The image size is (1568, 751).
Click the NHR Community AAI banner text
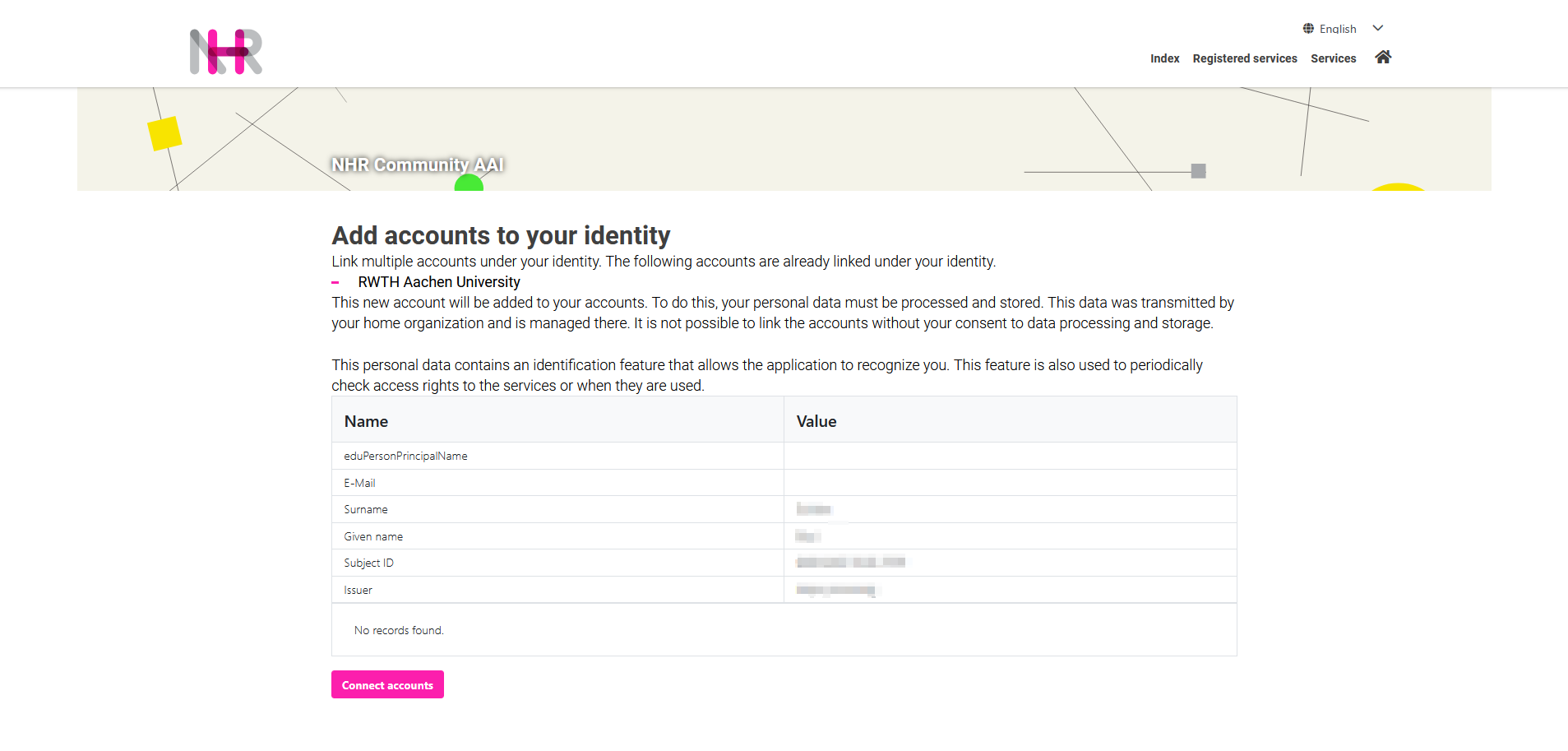coord(417,165)
